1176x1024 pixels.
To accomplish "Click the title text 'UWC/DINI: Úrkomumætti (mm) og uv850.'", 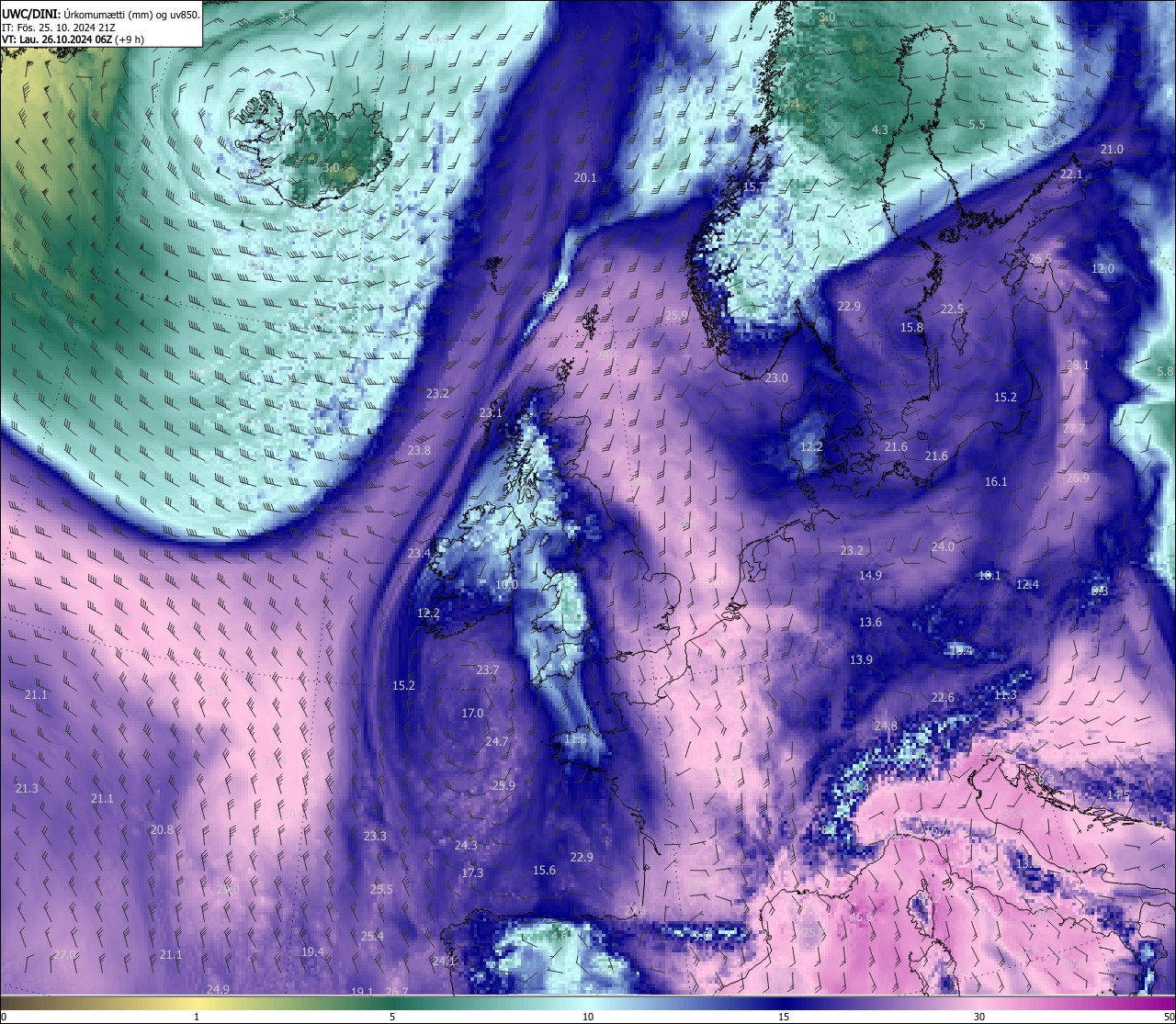I will (x=101, y=14).
